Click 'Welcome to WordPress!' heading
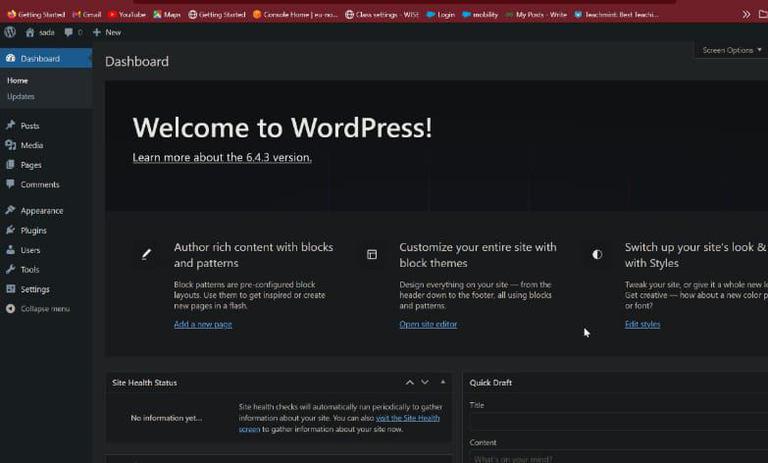The image size is (768, 463). pos(283,127)
